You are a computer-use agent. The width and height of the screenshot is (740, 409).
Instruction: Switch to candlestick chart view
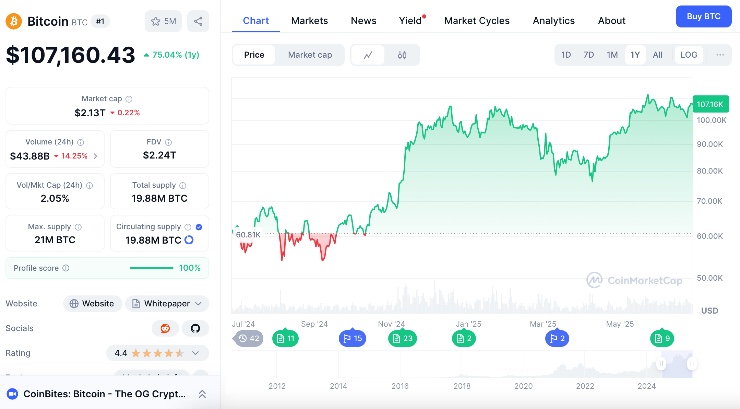coord(402,55)
